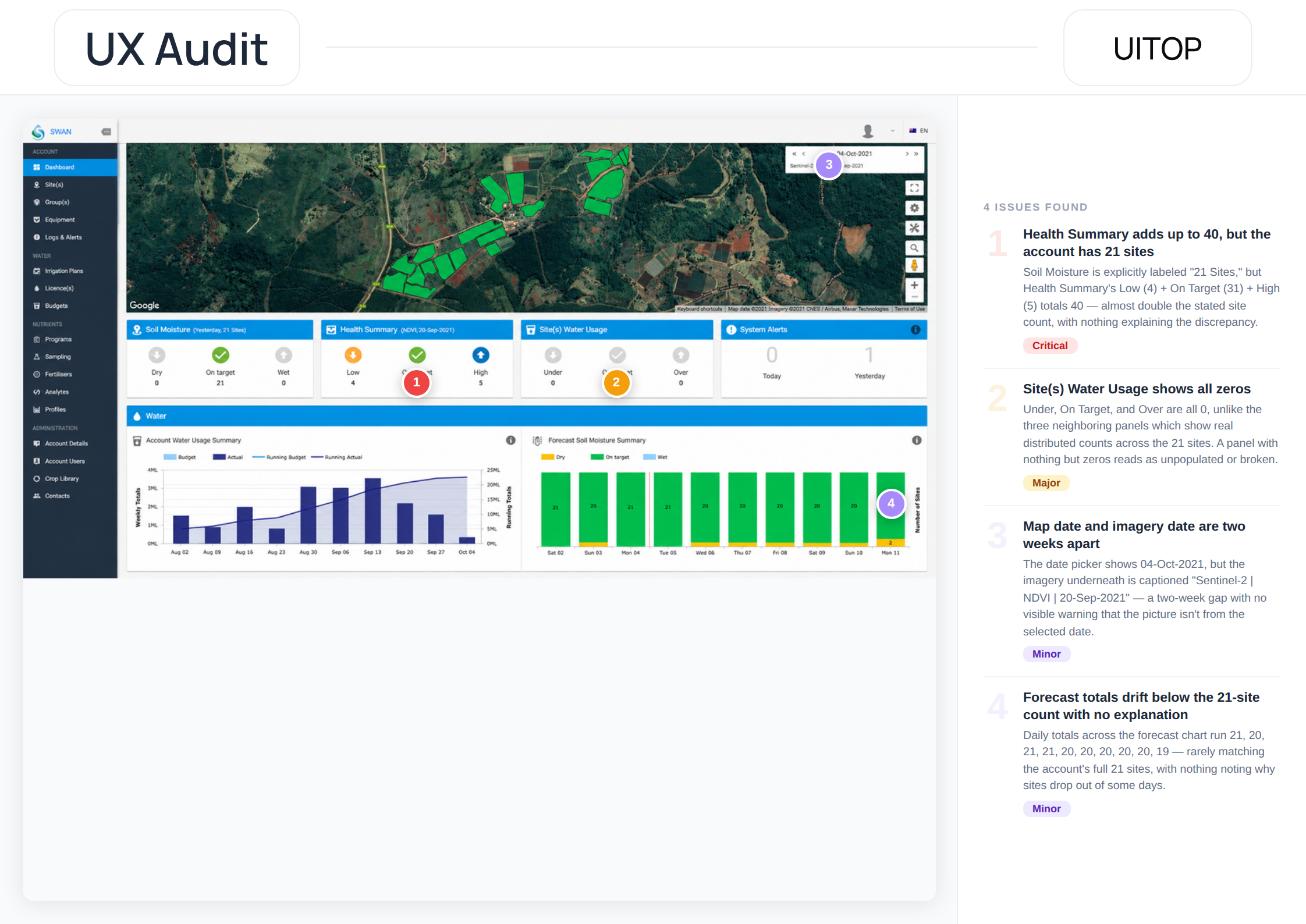
Task: Open the map fullscreen view icon
Action: pos(914,188)
